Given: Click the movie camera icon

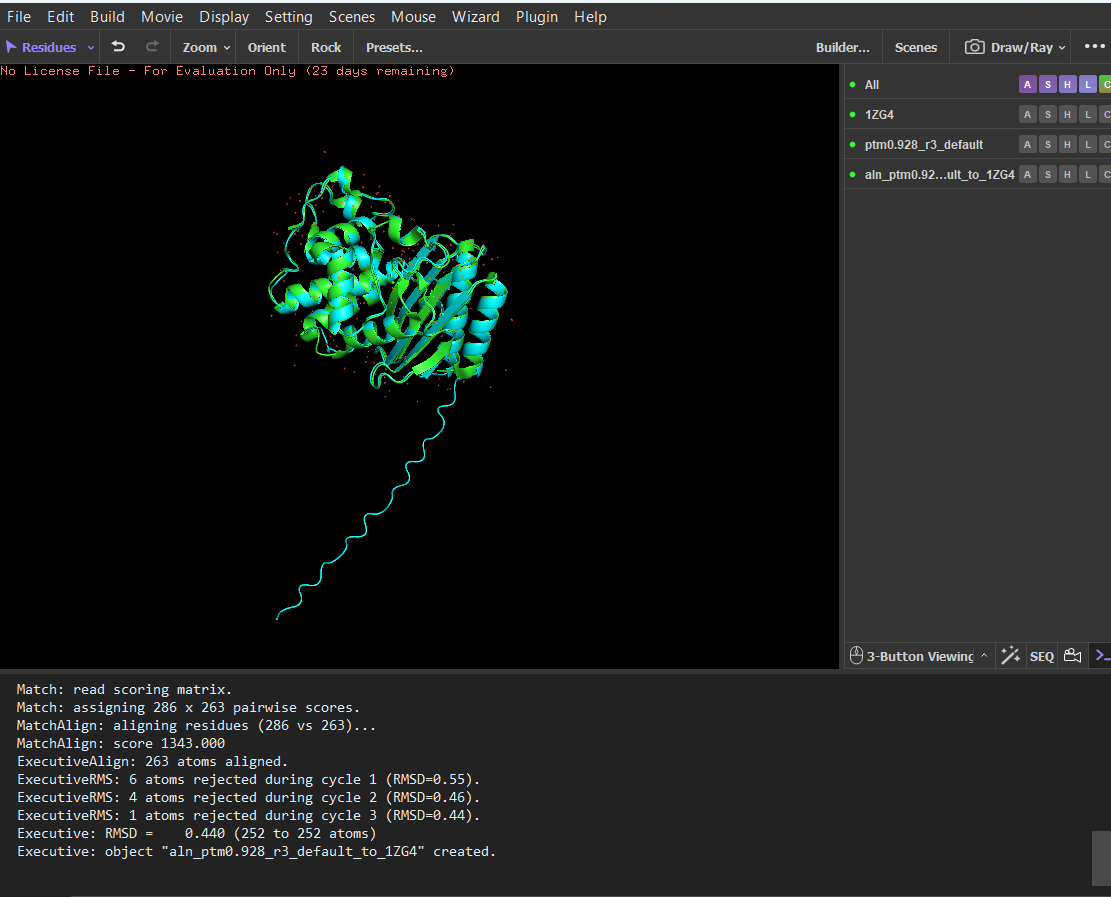Looking at the screenshot, I should [x=1073, y=656].
